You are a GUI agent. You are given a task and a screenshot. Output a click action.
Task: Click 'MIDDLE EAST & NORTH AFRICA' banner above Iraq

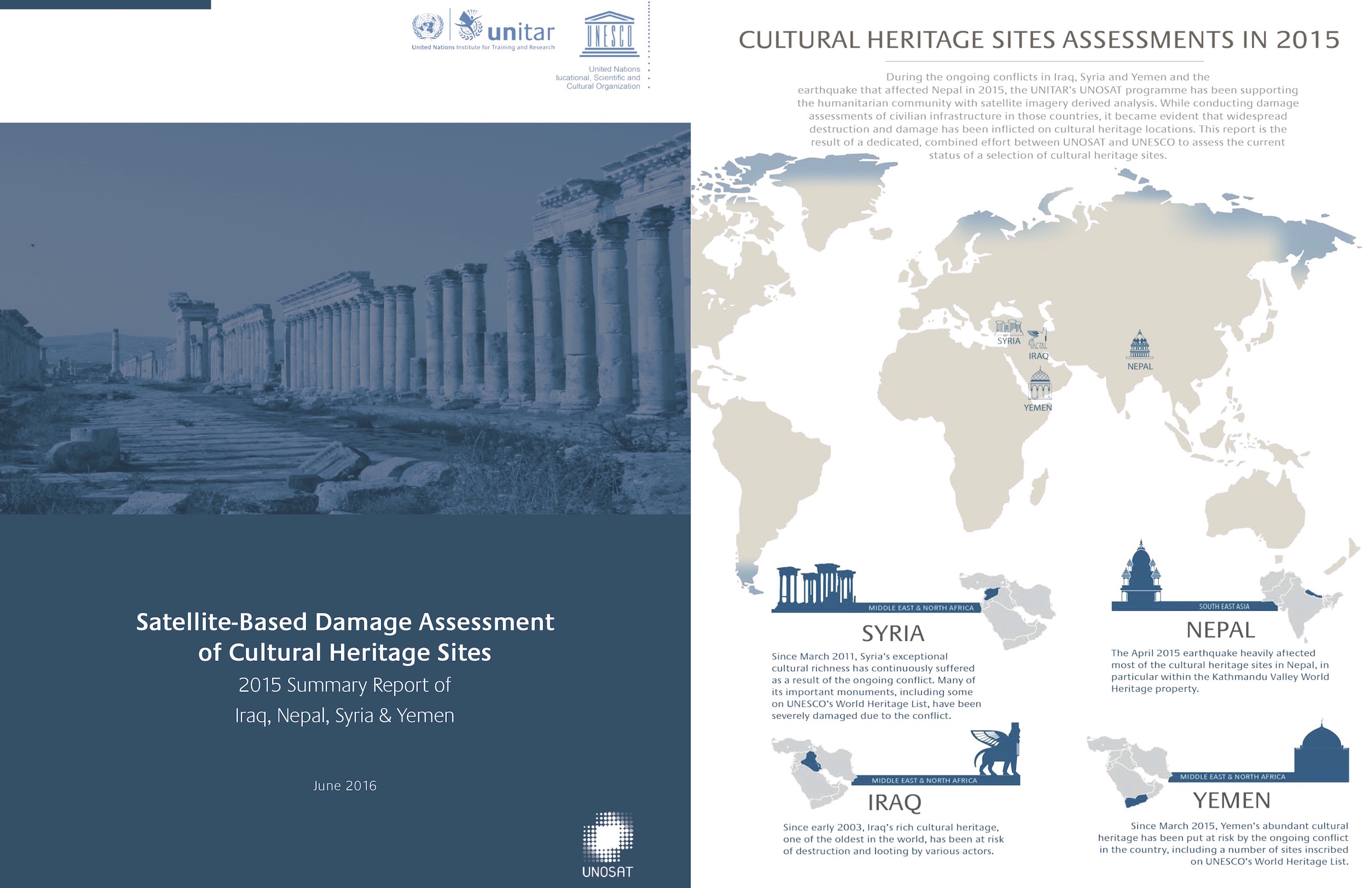(x=924, y=780)
